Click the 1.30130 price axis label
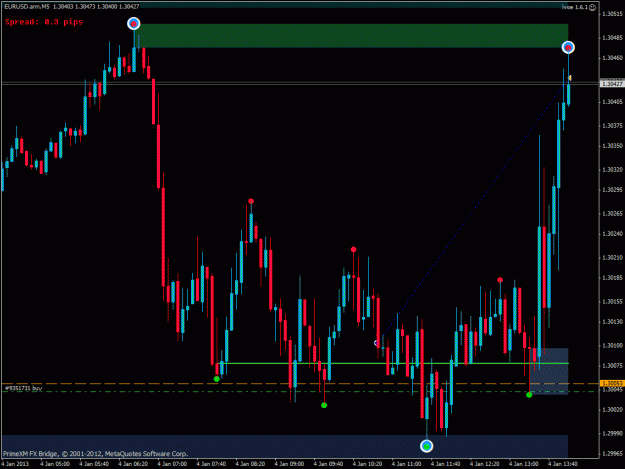 613,322
